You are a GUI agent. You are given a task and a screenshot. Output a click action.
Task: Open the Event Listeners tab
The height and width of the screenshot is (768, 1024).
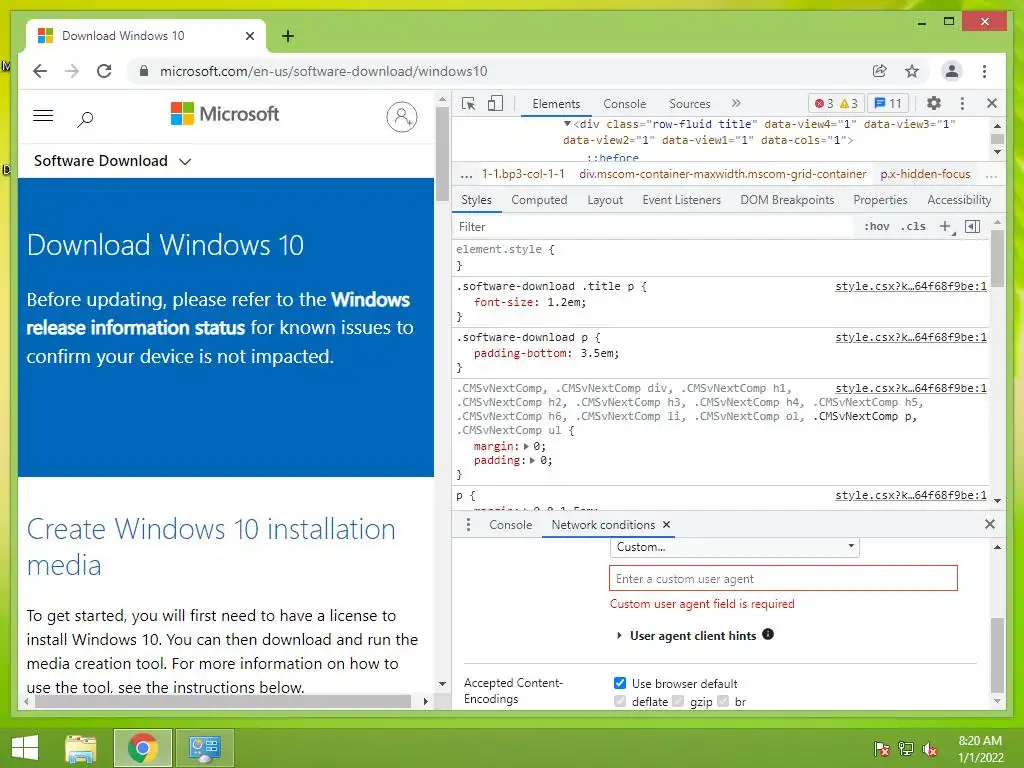[681, 200]
